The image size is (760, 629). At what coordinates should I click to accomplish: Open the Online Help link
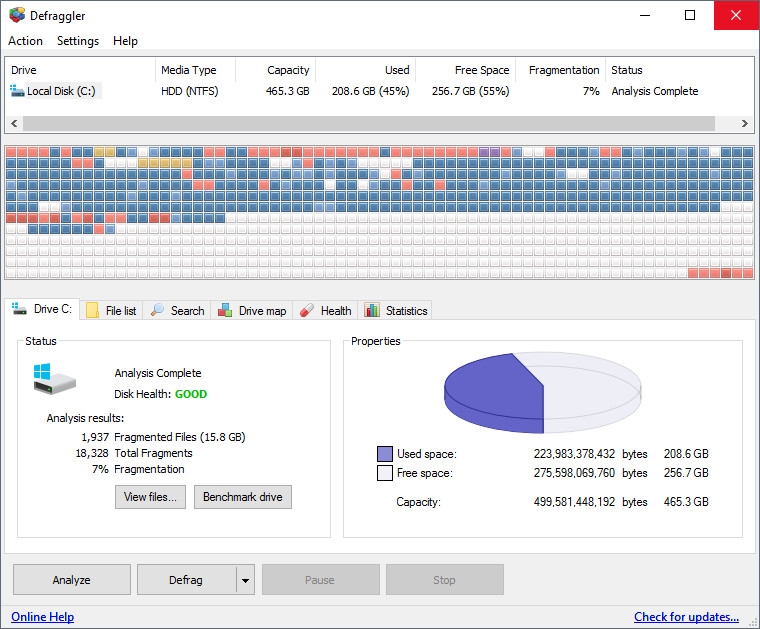point(43,616)
